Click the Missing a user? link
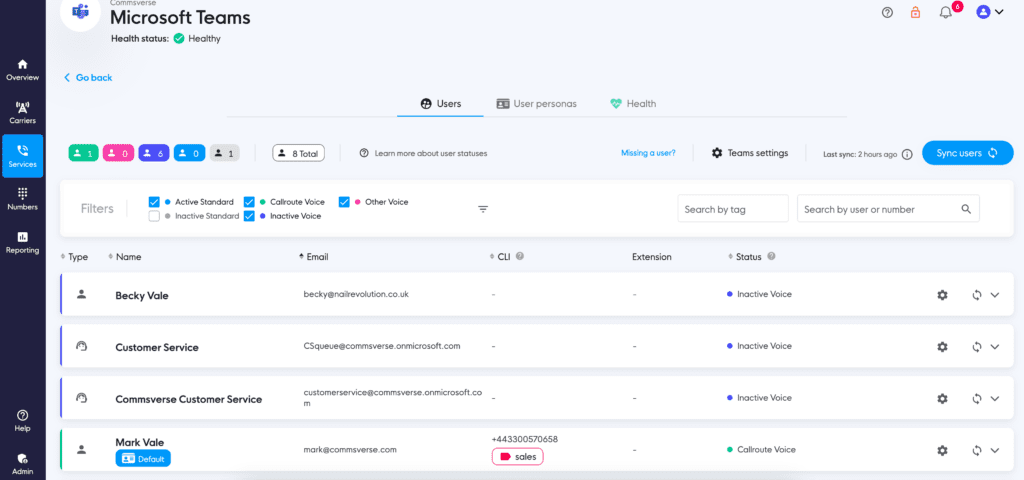This screenshot has width=1024, height=480. tap(648, 153)
